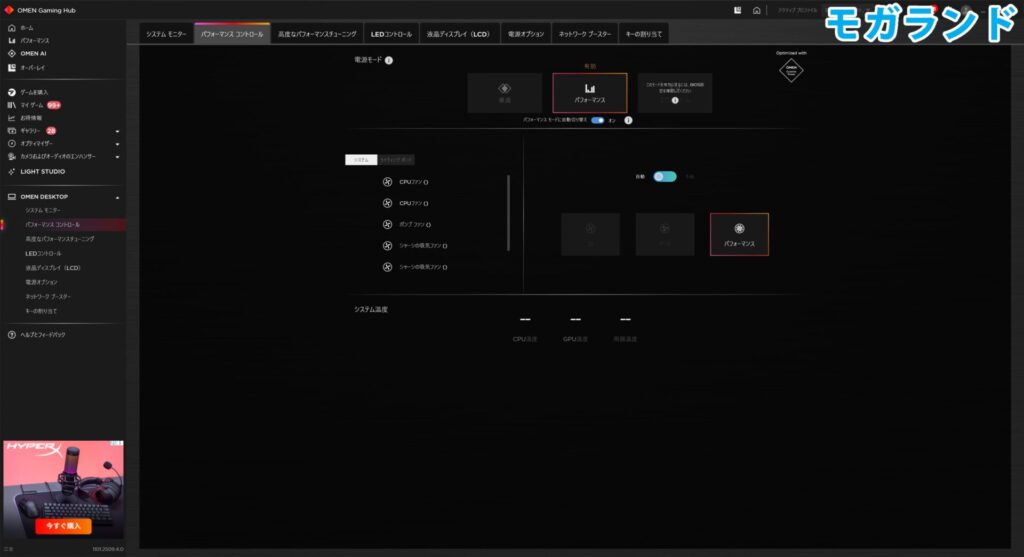Image resolution: width=1024 pixels, height=557 pixels.
Task: Select the first CPUファン fan icon
Action: (388, 182)
